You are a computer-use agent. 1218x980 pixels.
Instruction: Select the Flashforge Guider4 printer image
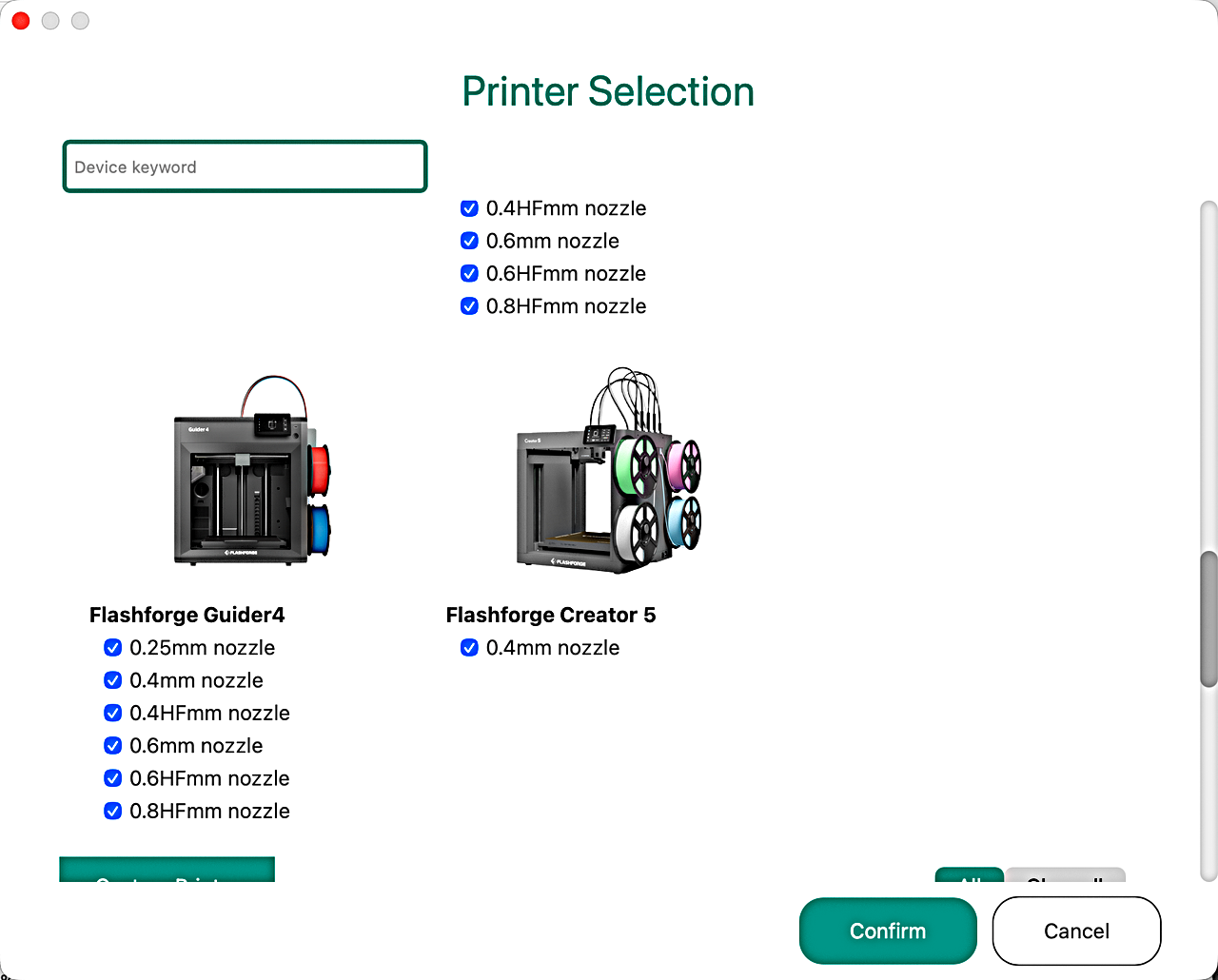point(251,472)
